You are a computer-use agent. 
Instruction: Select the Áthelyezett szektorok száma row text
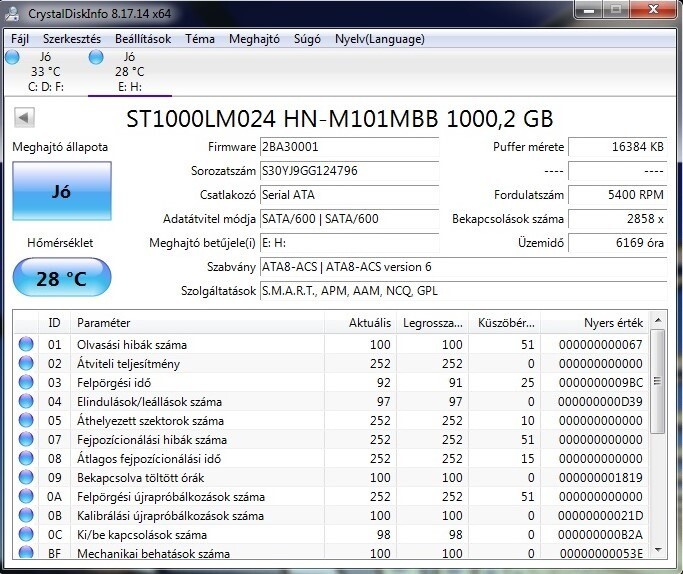pos(150,421)
